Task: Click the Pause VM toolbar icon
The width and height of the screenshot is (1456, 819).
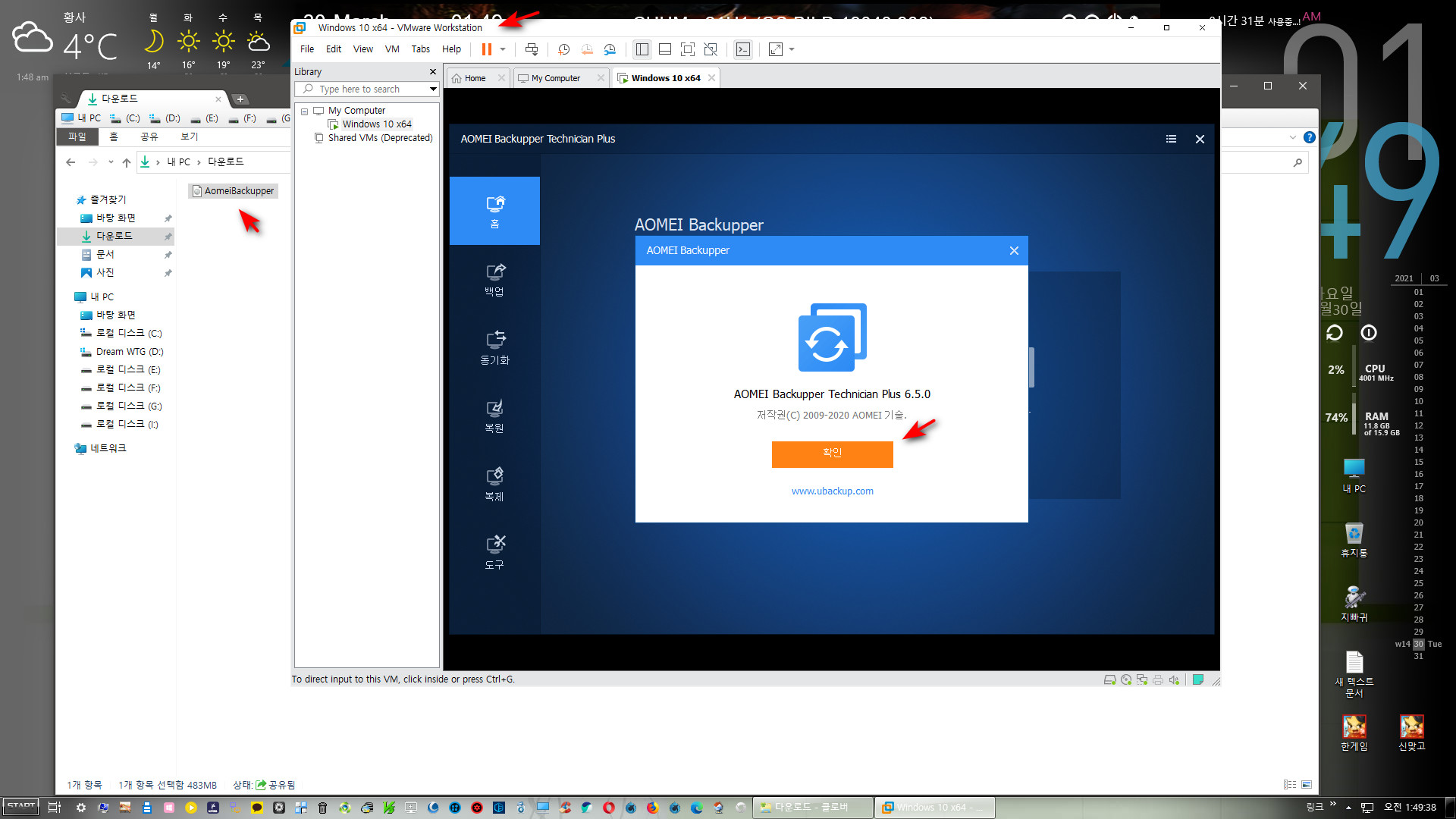Action: pyautogui.click(x=486, y=49)
